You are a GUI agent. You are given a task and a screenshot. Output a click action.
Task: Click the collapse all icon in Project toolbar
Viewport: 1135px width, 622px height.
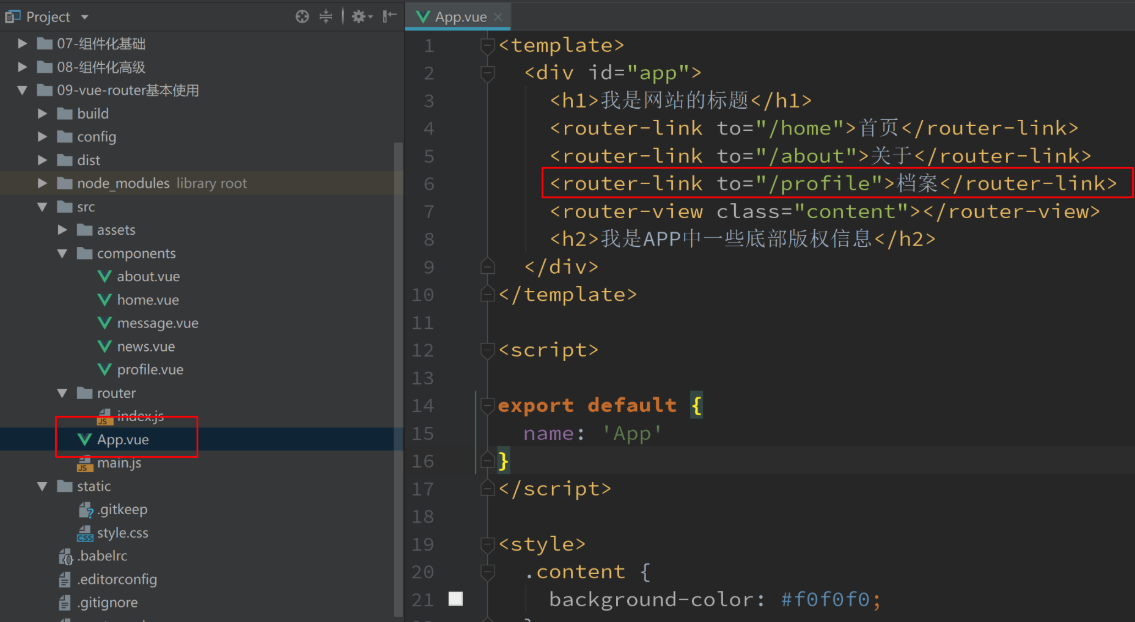click(326, 16)
